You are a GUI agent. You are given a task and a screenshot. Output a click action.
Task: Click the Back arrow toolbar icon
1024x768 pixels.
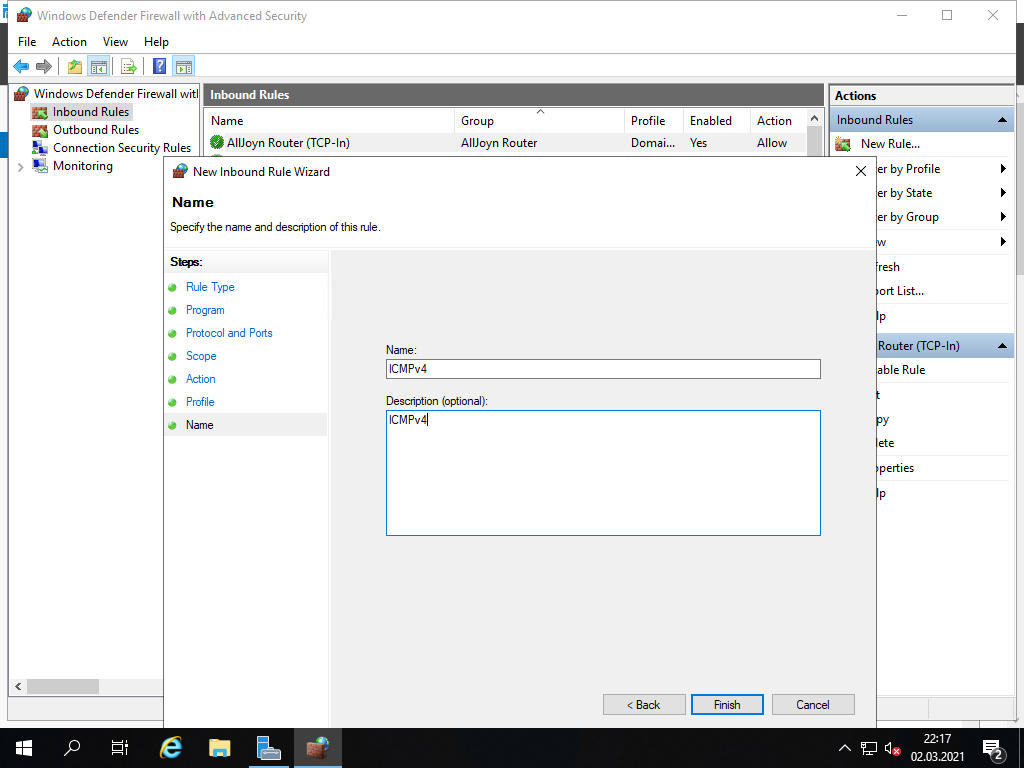[21, 67]
